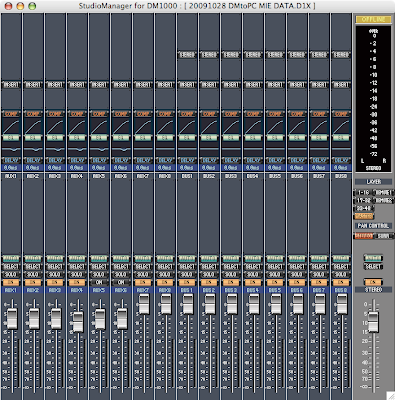395x400 pixels.
Task: Click the INSERT button on AUX1
Action: pyautogui.click(x=11, y=85)
